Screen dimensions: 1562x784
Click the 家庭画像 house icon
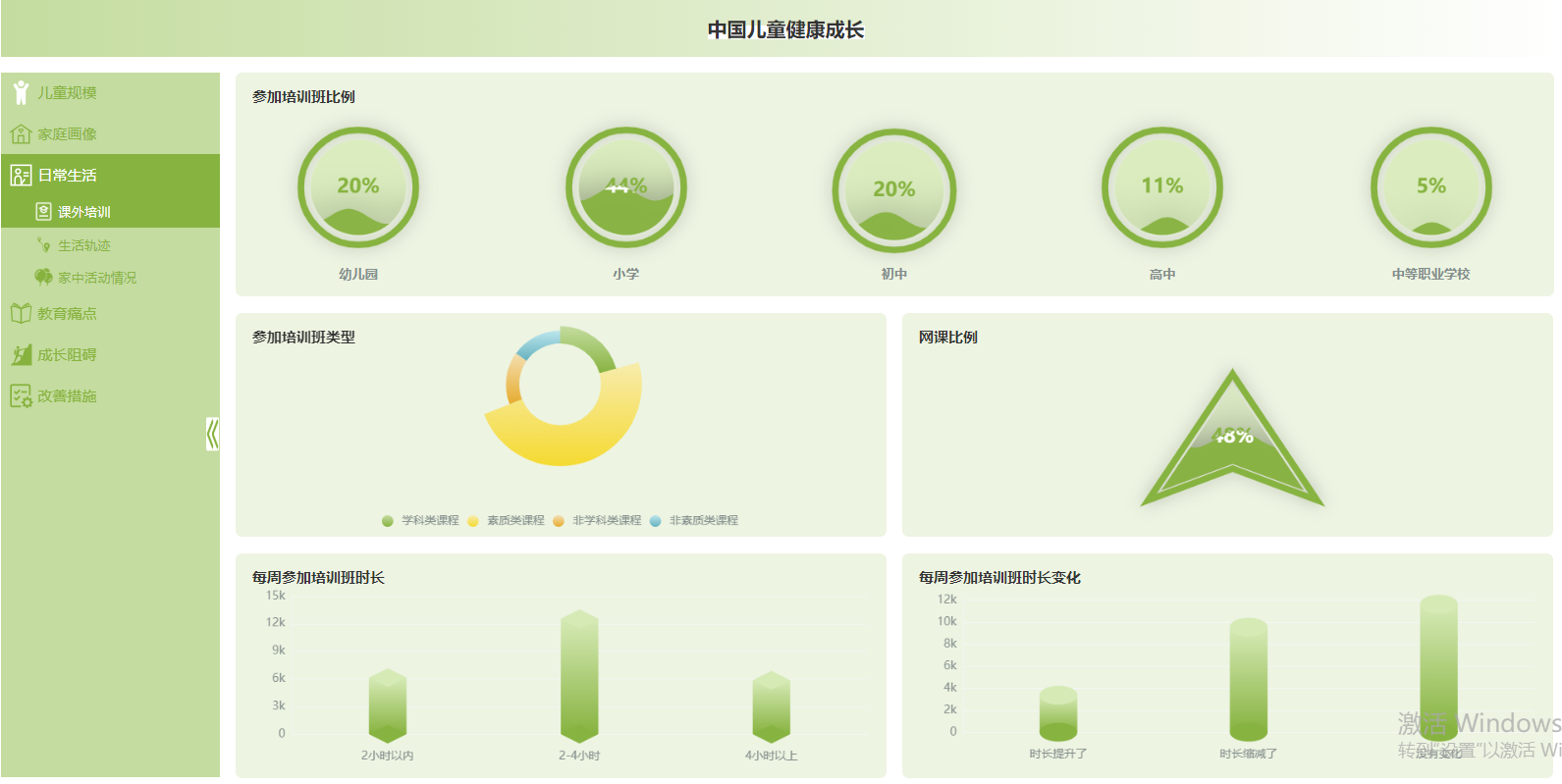(x=21, y=133)
